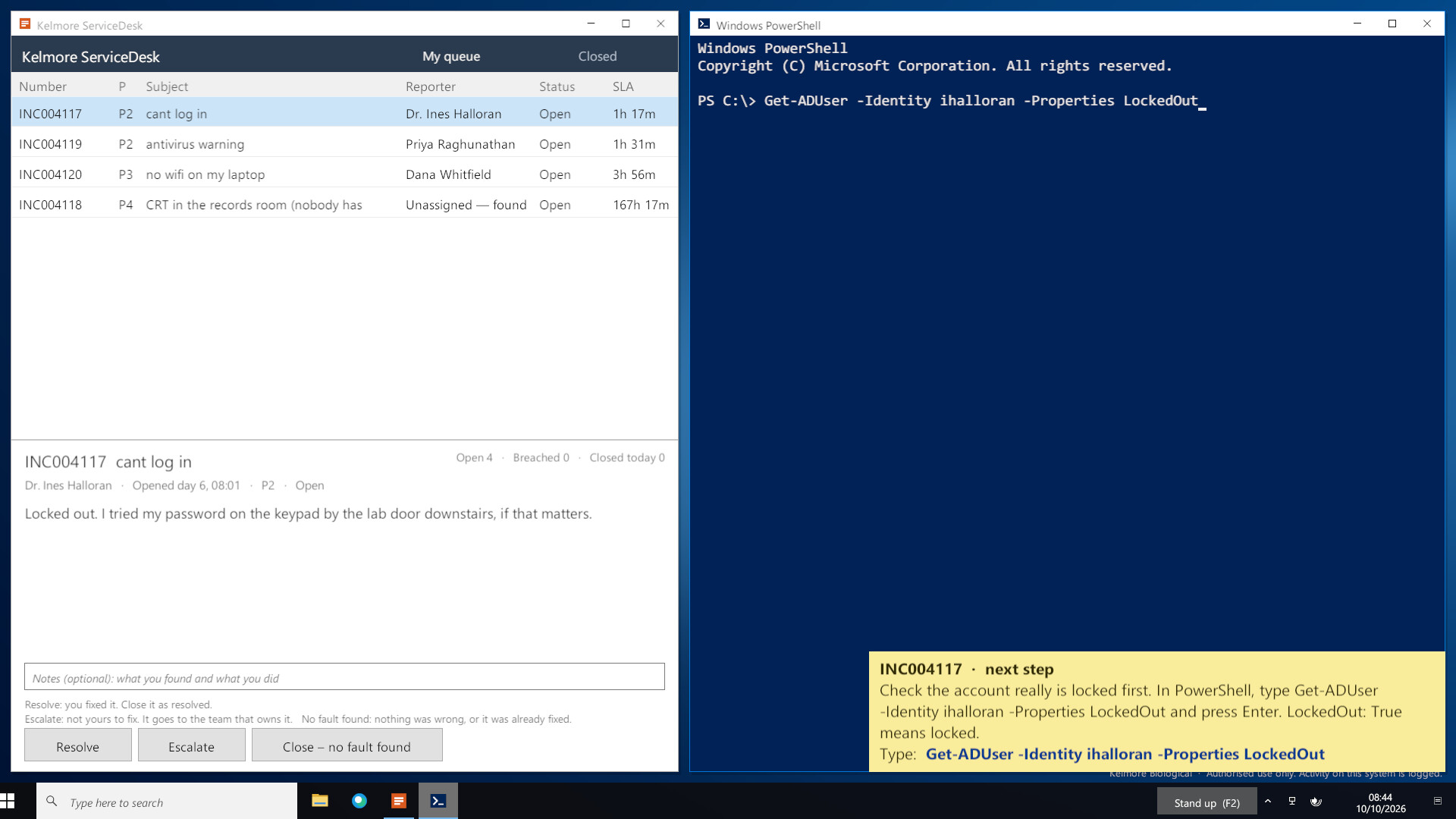Click the P column header

pyautogui.click(x=122, y=86)
